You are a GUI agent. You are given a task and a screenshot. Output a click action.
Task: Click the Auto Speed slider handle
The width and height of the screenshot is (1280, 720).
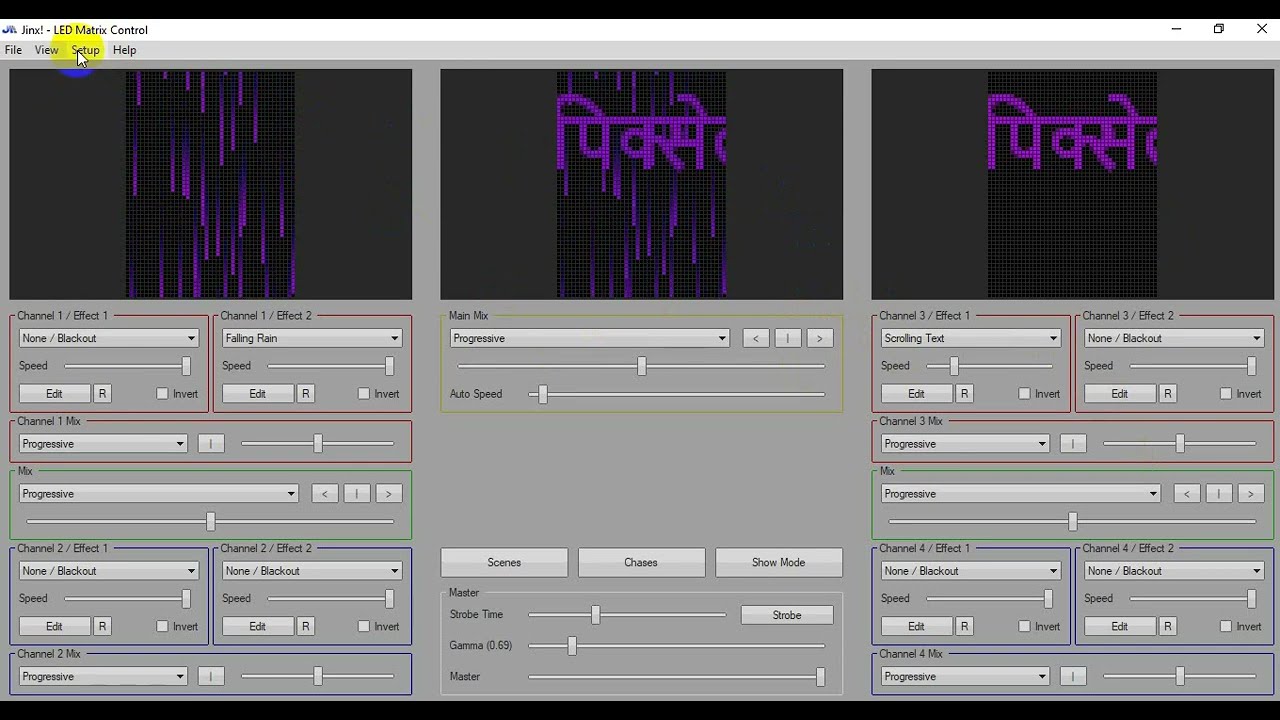pyautogui.click(x=543, y=394)
